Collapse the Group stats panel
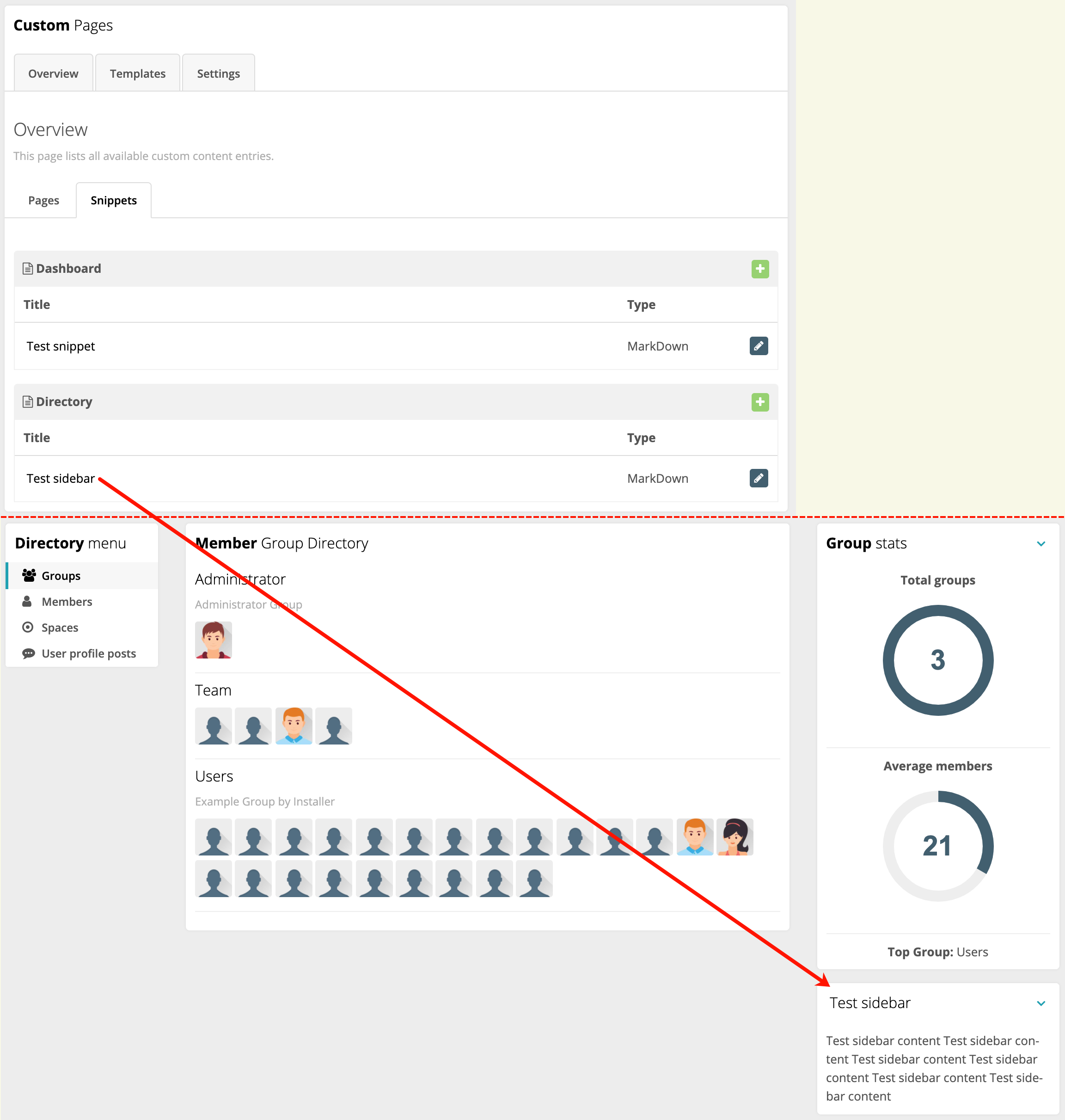Image resolution: width=1065 pixels, height=1120 pixels. (1041, 543)
